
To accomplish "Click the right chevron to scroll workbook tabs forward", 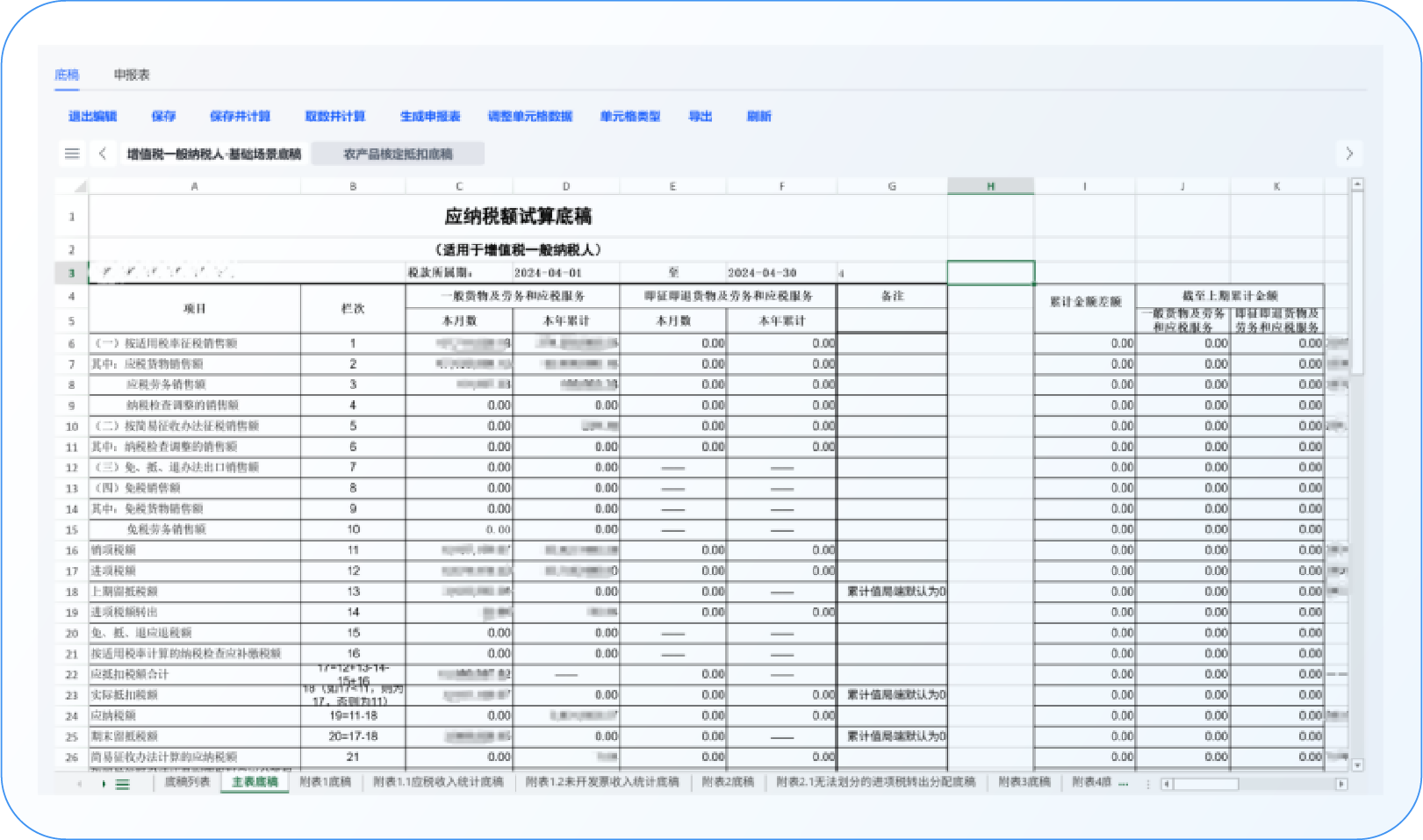I will point(1348,154).
